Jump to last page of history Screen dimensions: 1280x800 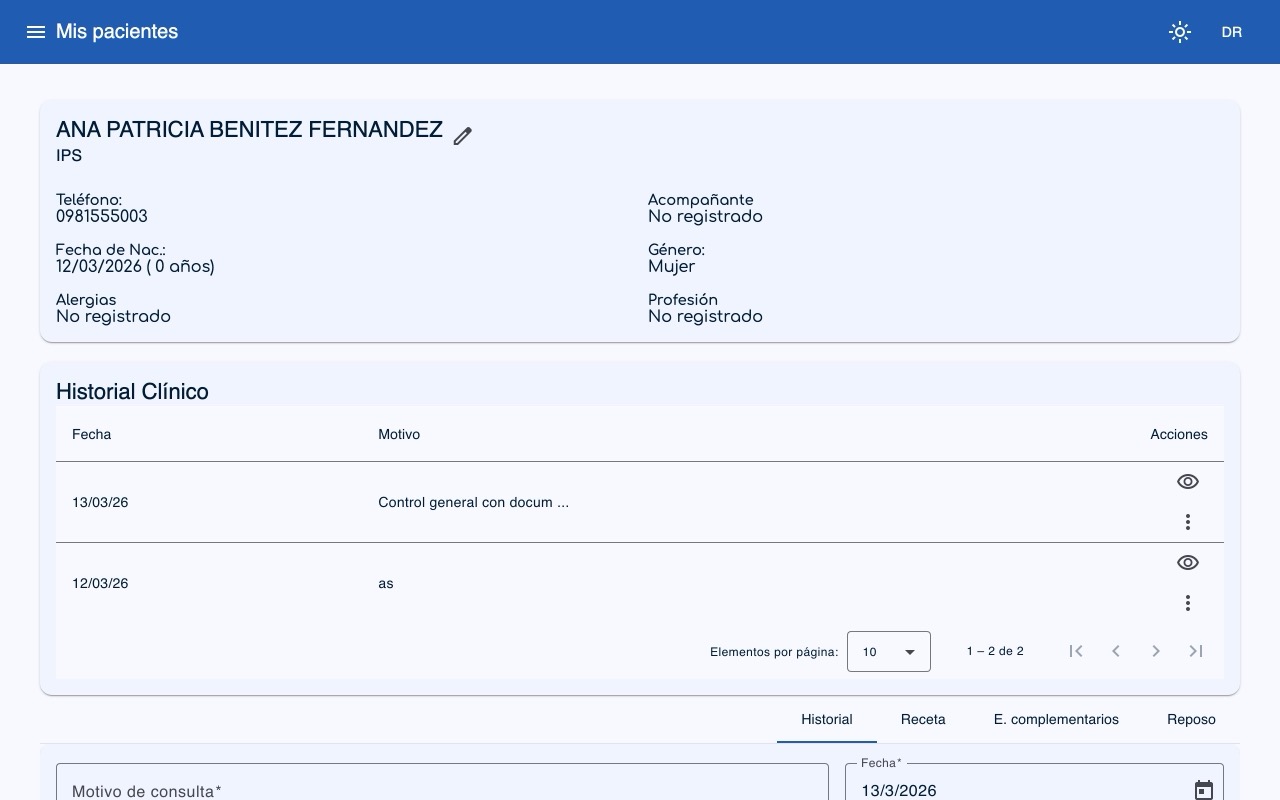click(x=1196, y=651)
